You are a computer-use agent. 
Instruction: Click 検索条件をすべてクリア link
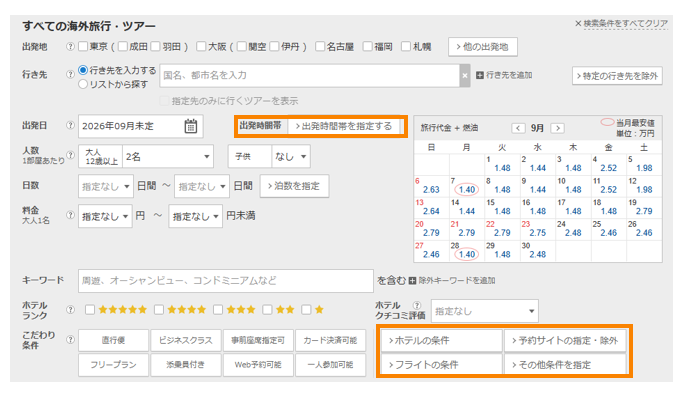click(625, 23)
